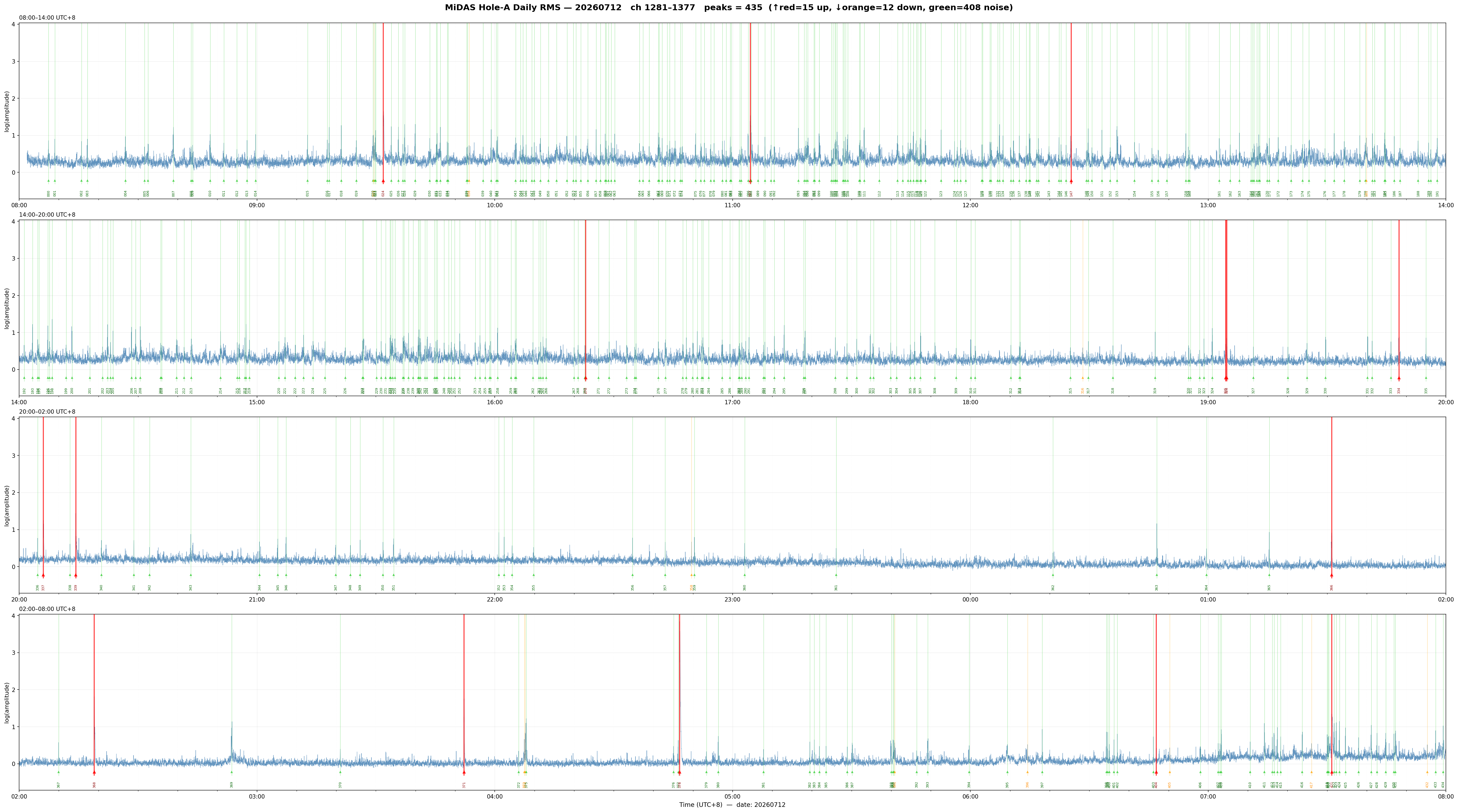Click the 23:00 time tick label

click(732, 600)
